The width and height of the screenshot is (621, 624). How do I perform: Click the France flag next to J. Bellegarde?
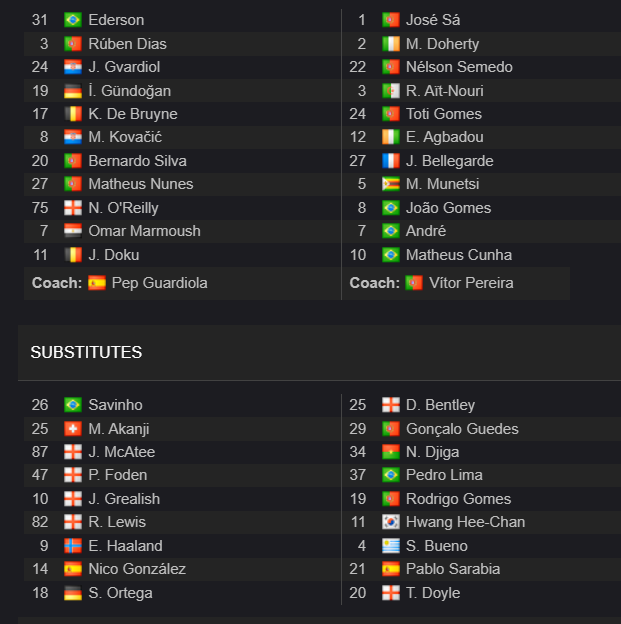pyautogui.click(x=391, y=161)
